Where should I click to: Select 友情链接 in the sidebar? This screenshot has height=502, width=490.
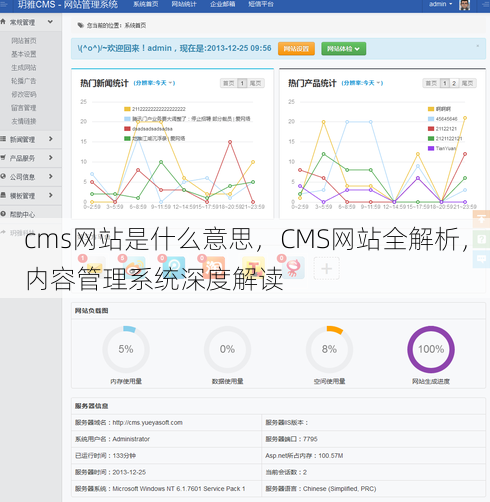click(24, 121)
